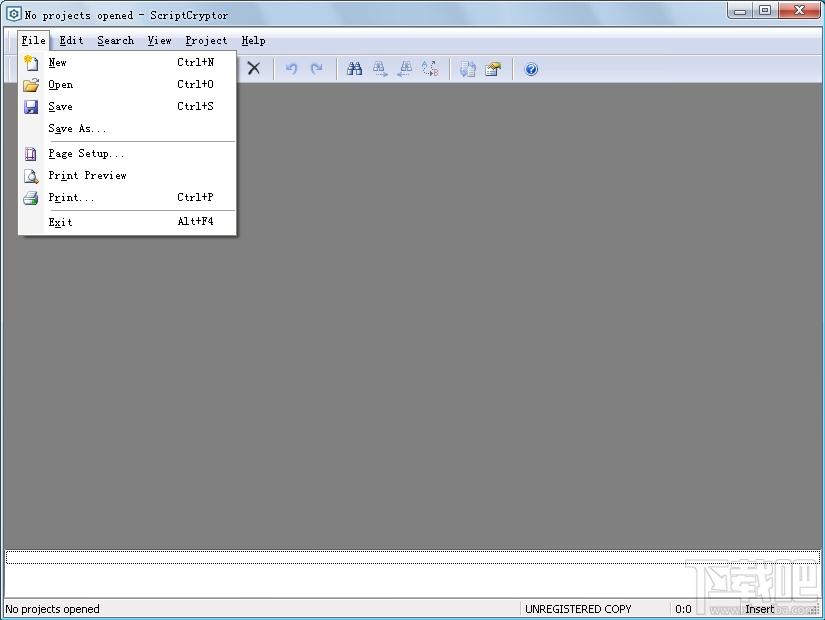
Task: Click the UNREGISTERED COPY status text
Action: (578, 609)
